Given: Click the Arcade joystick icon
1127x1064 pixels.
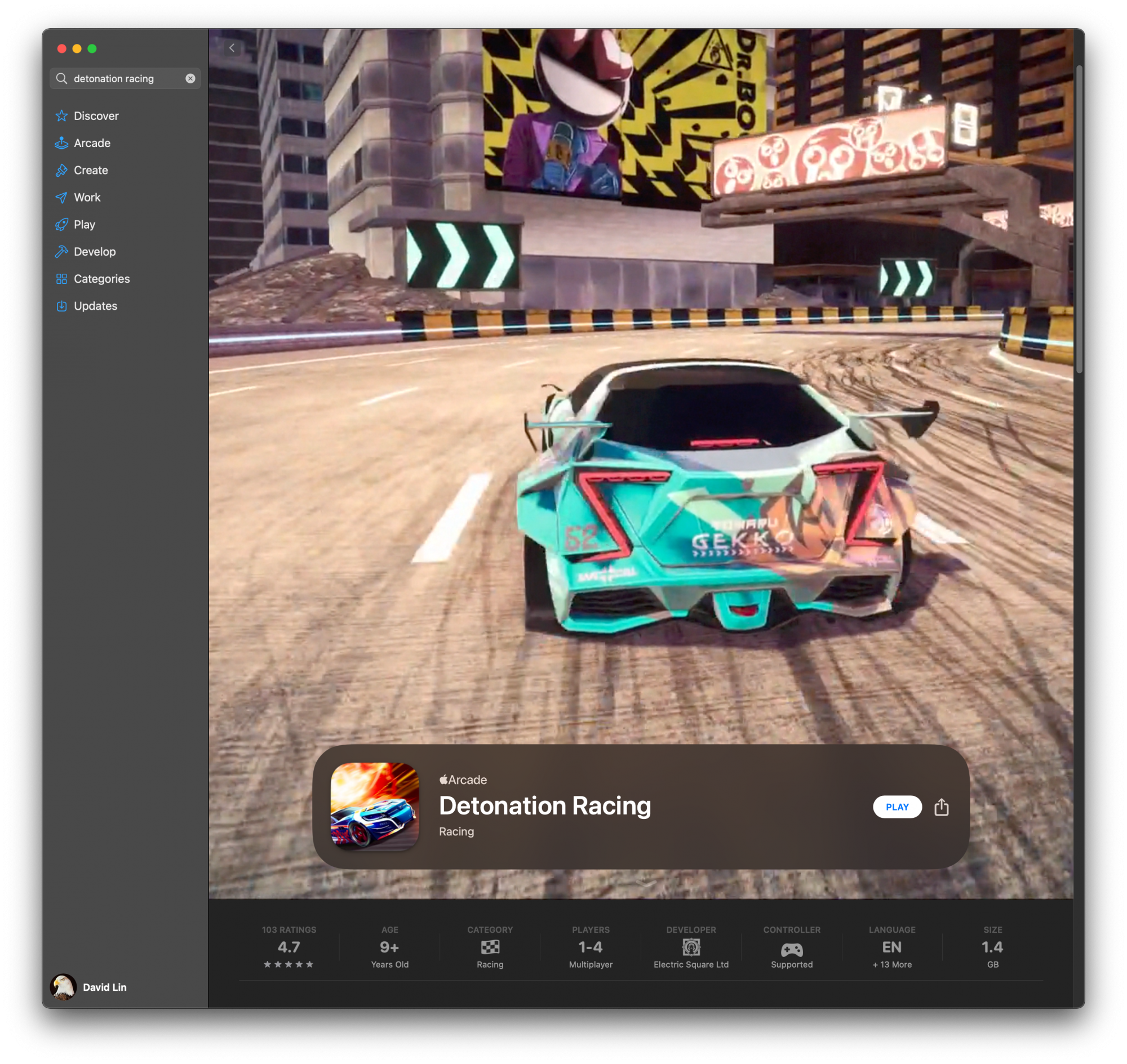Looking at the screenshot, I should pos(61,143).
